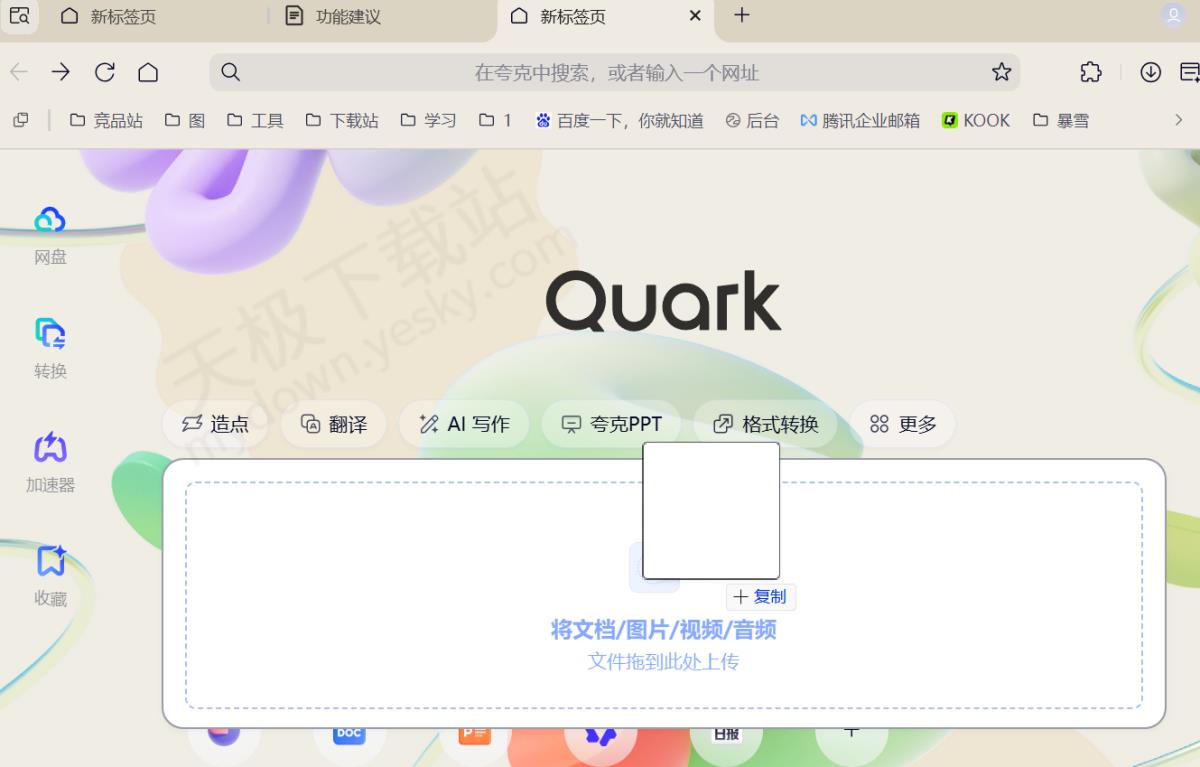This screenshot has height=767, width=1200.
Task: Click the forward navigation arrow
Action: [x=61, y=72]
